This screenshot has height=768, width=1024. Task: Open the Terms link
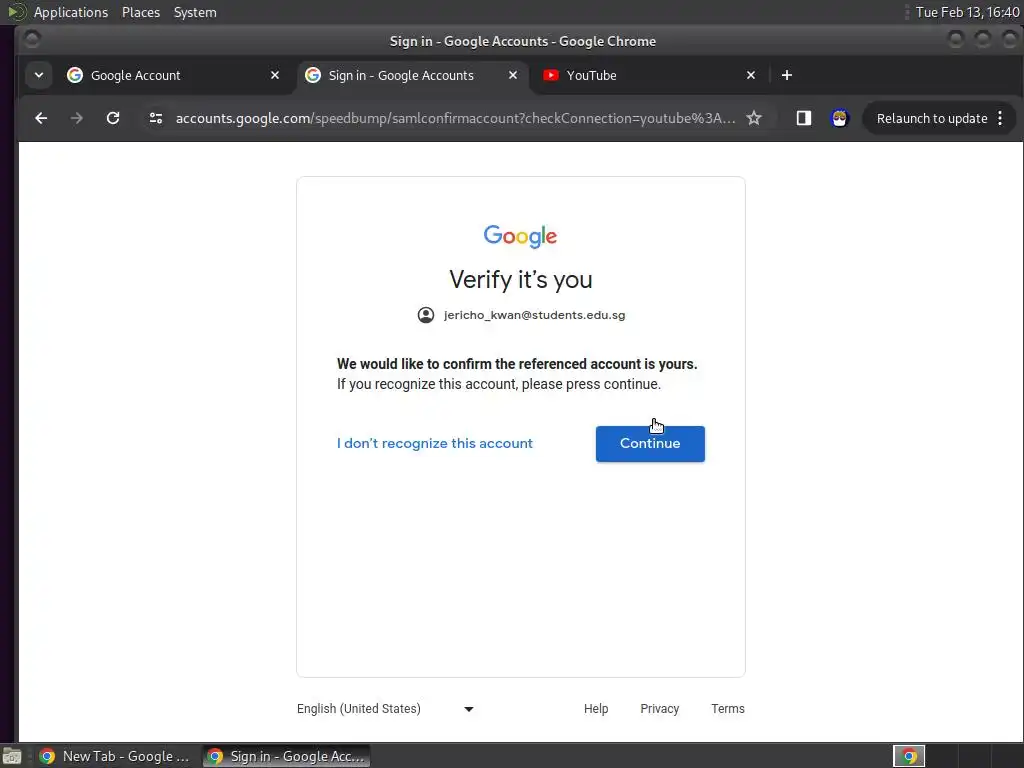tap(728, 709)
